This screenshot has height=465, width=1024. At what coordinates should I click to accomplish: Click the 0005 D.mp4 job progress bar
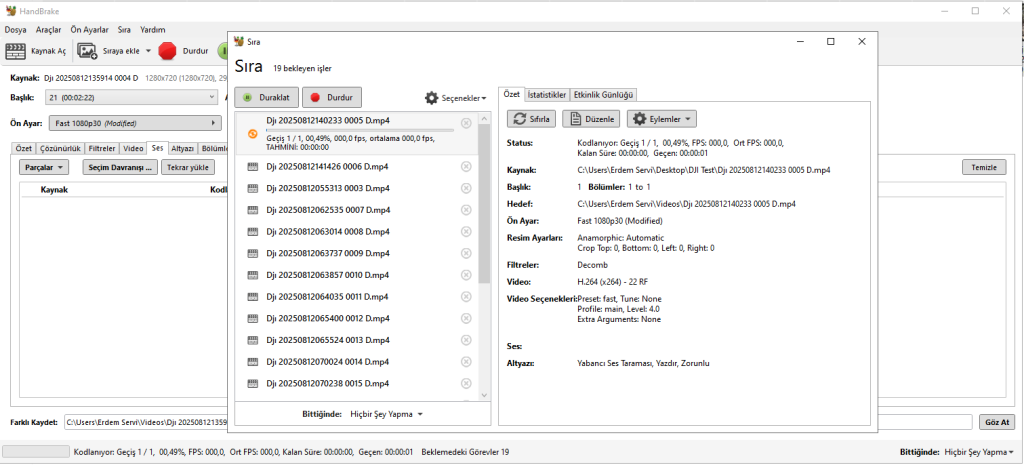click(360, 130)
